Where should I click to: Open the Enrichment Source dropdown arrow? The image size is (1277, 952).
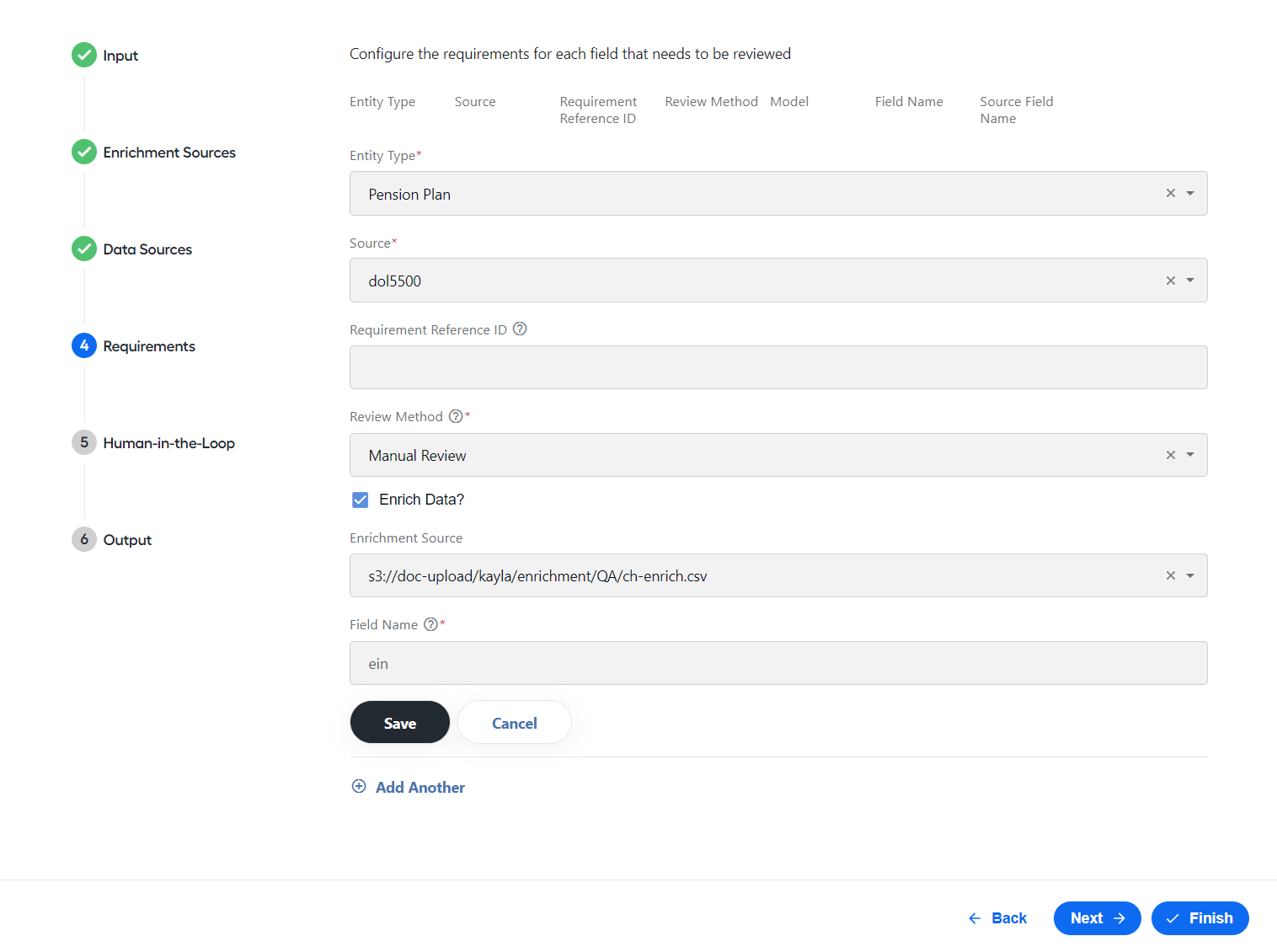(x=1190, y=575)
